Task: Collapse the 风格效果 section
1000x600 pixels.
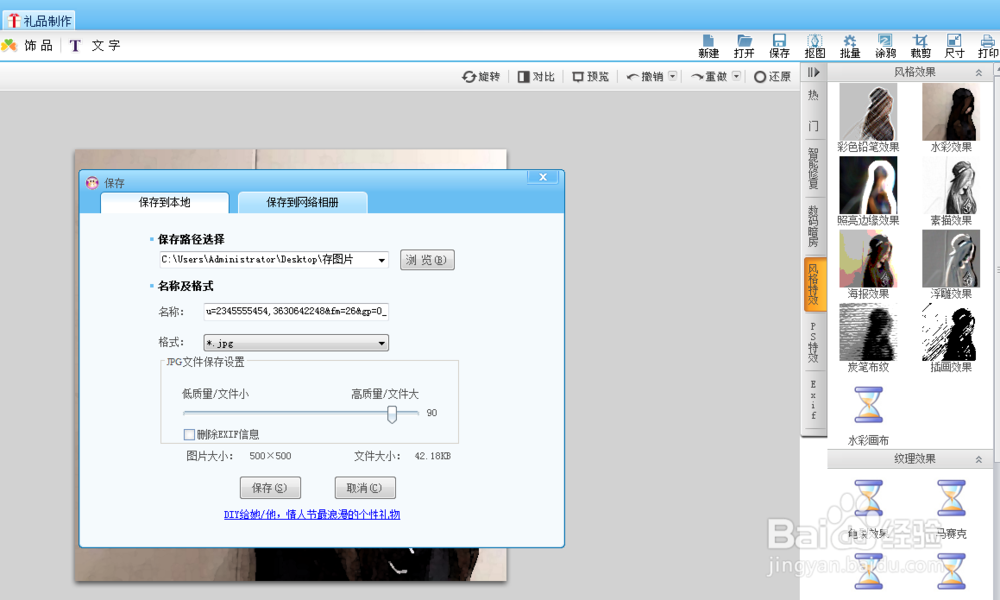Action: [x=978, y=73]
